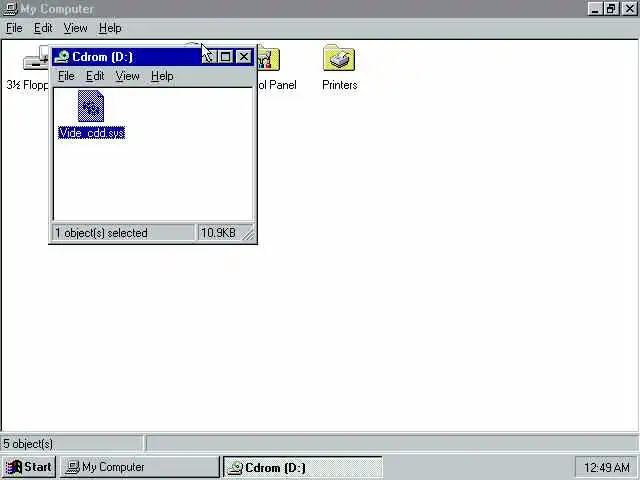Click the Cdrom (D:) title bar drive icon
The image size is (640, 480).
click(x=62, y=56)
